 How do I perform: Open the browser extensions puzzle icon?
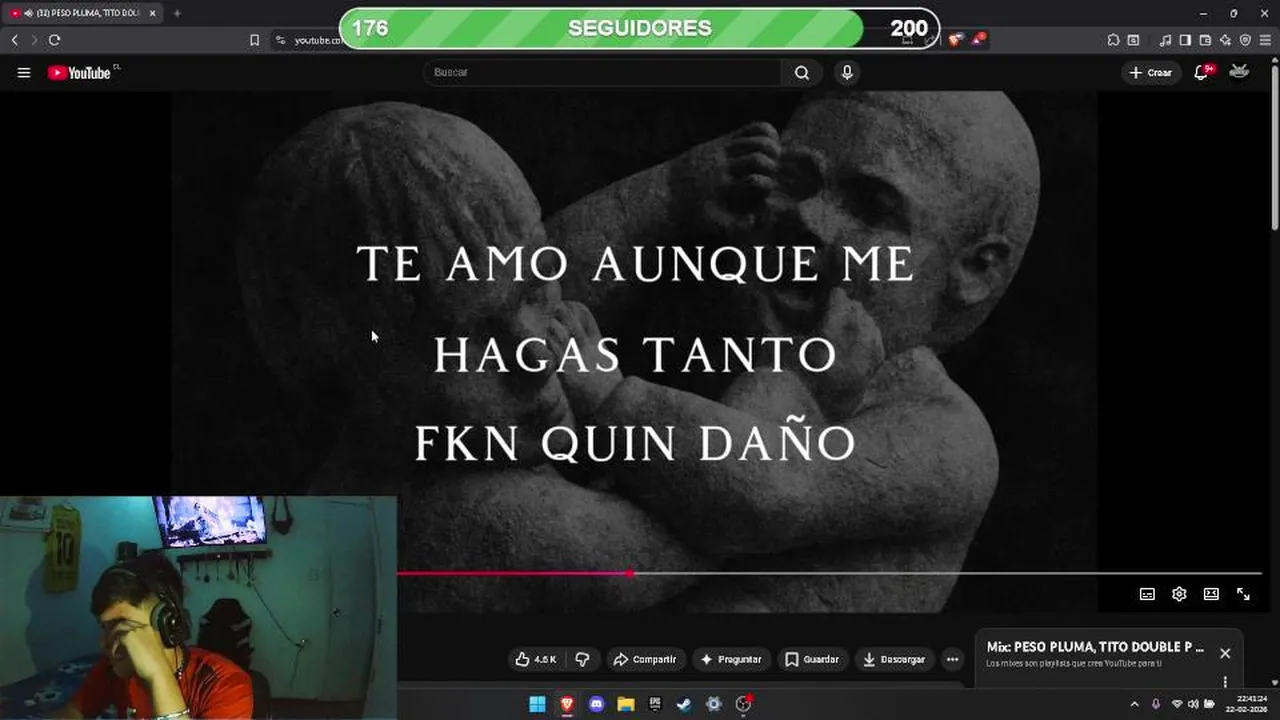1113,40
